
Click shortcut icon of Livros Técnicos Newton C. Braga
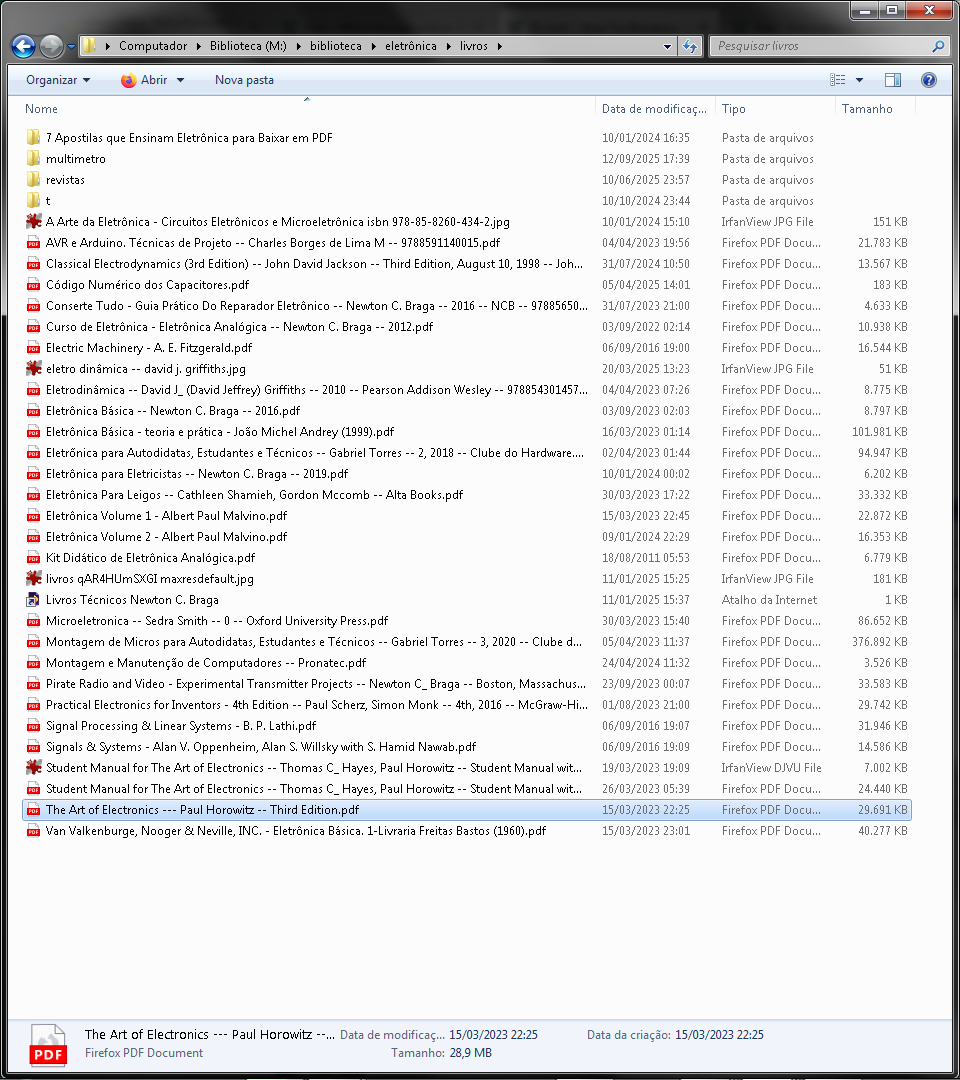tap(33, 600)
